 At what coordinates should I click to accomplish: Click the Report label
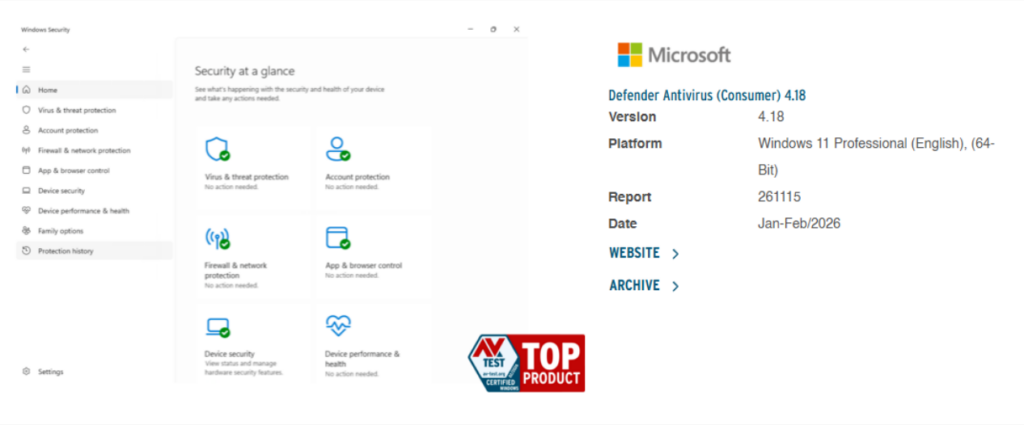(x=630, y=197)
